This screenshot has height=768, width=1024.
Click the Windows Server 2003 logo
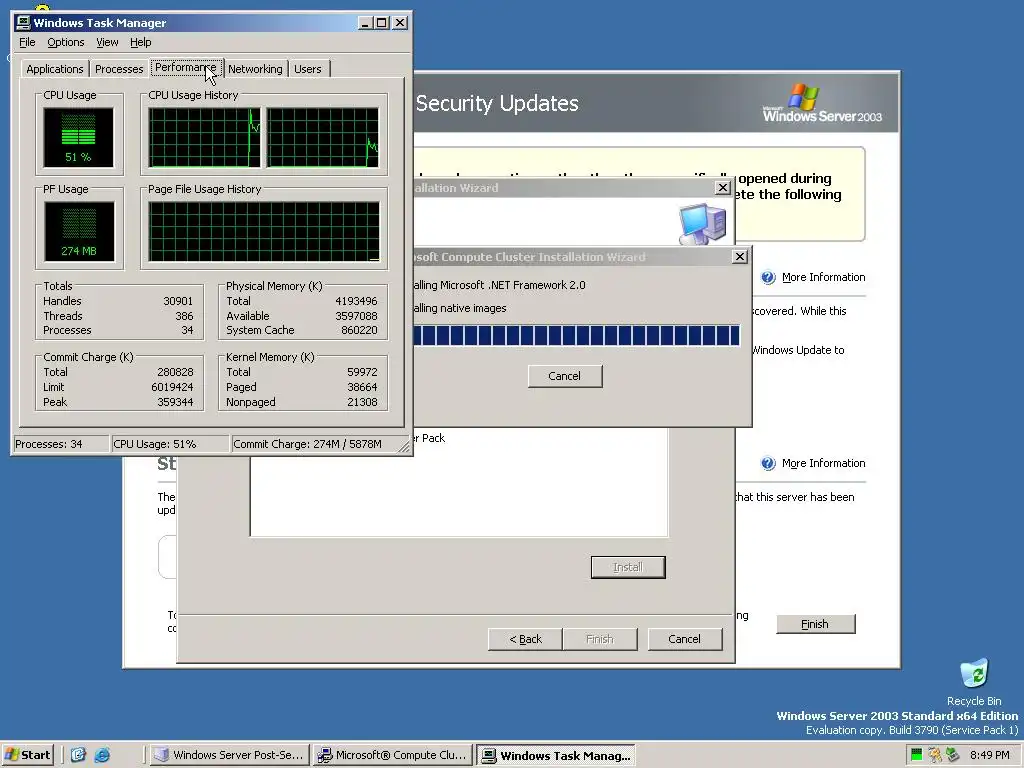[822, 103]
